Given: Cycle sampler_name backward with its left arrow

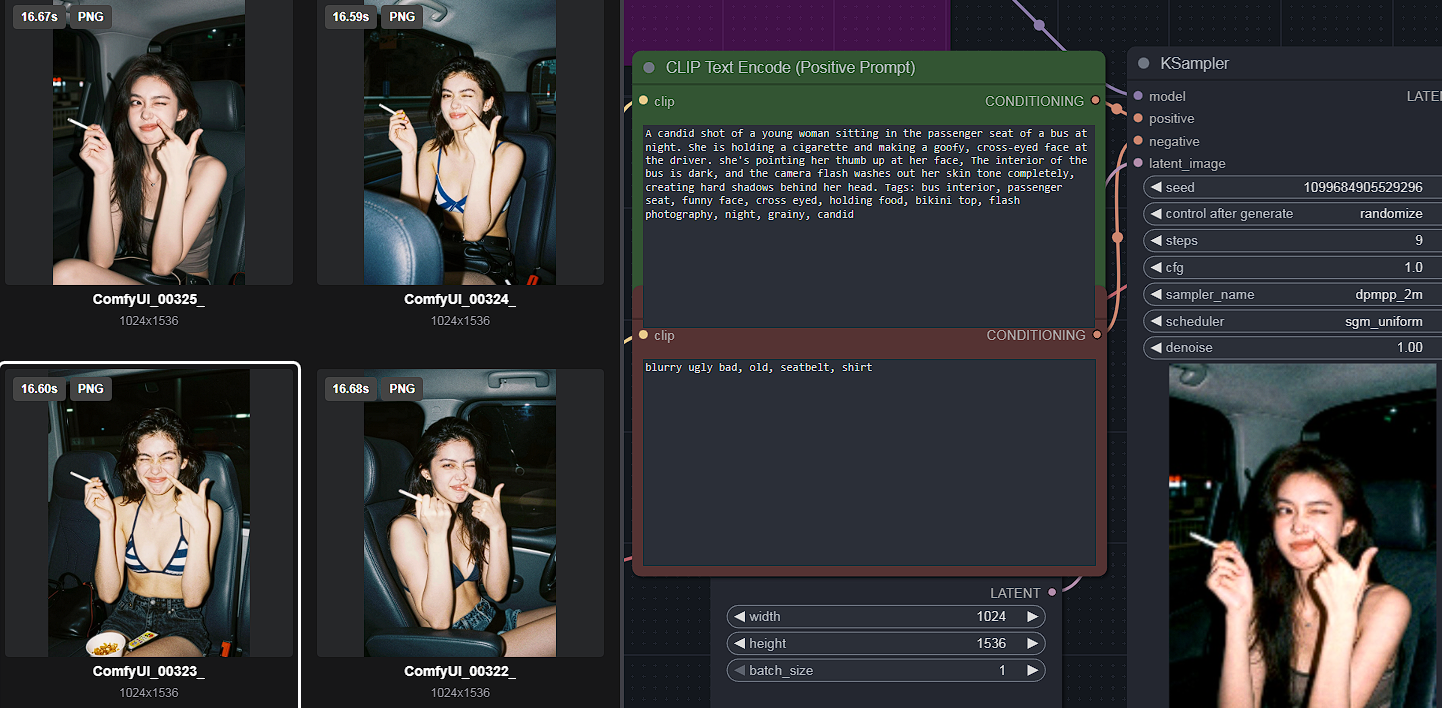Looking at the screenshot, I should pyautogui.click(x=1156, y=294).
